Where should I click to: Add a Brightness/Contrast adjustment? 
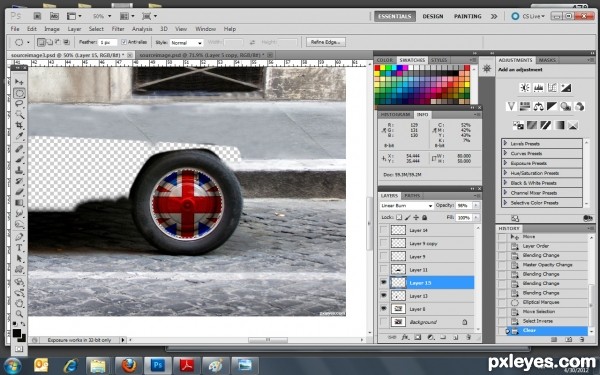(525, 88)
